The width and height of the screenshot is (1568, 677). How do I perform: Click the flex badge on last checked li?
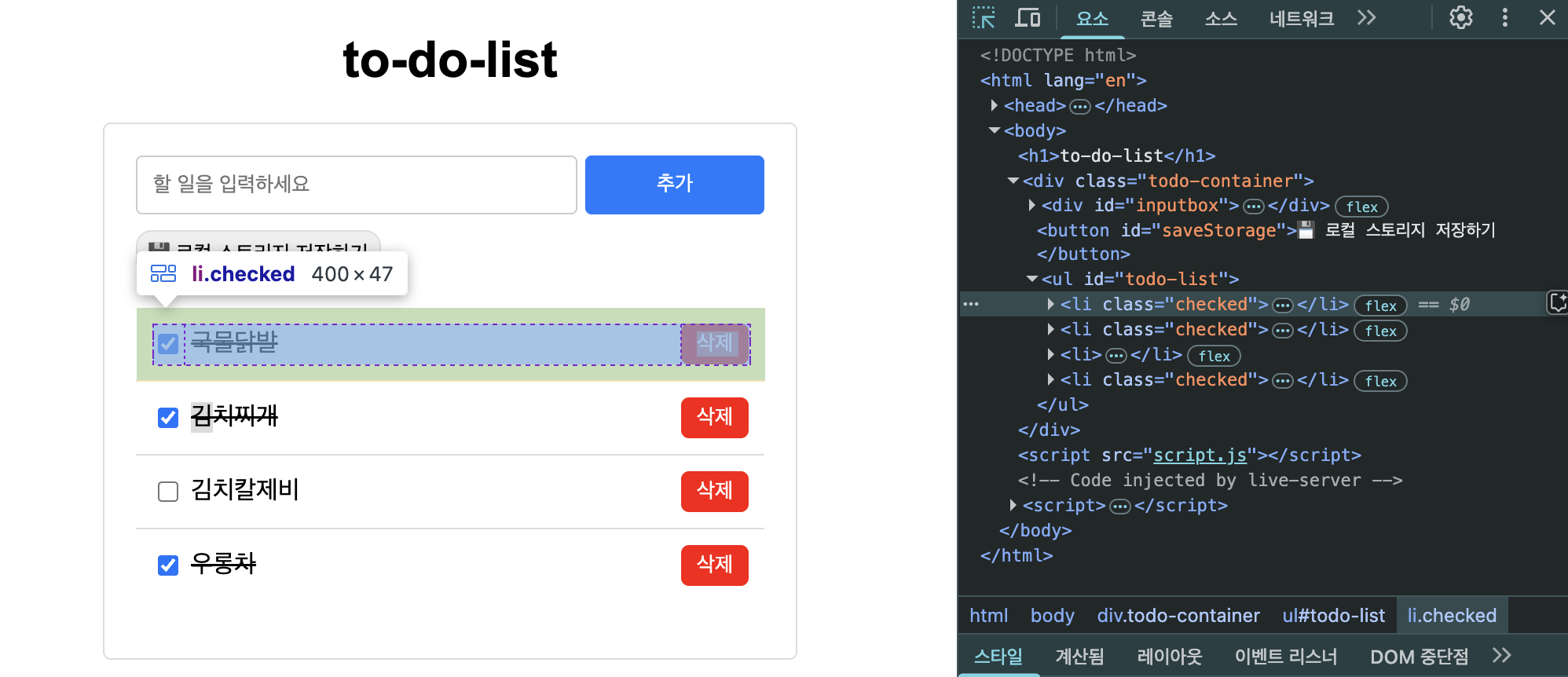tap(1381, 381)
